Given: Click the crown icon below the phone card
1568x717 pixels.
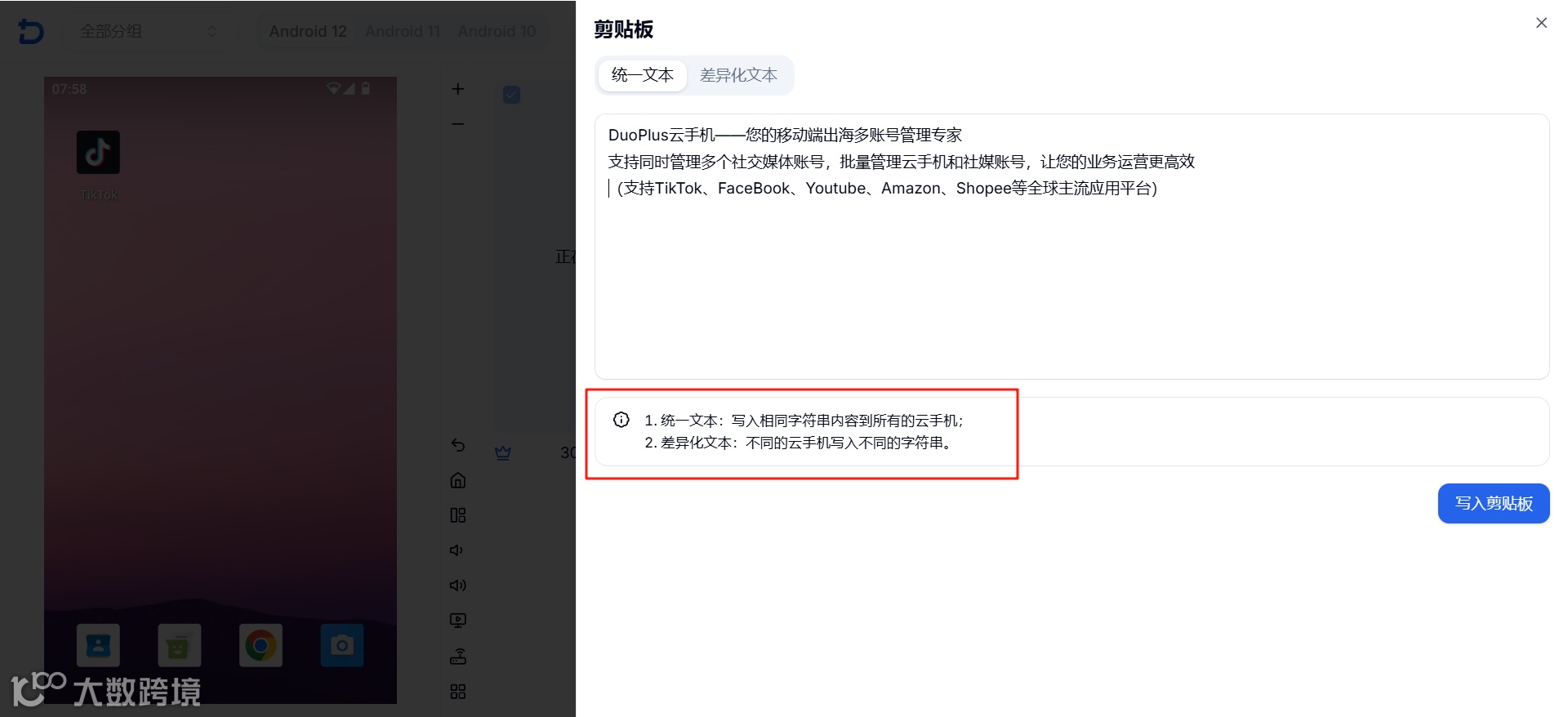Looking at the screenshot, I should tap(503, 452).
